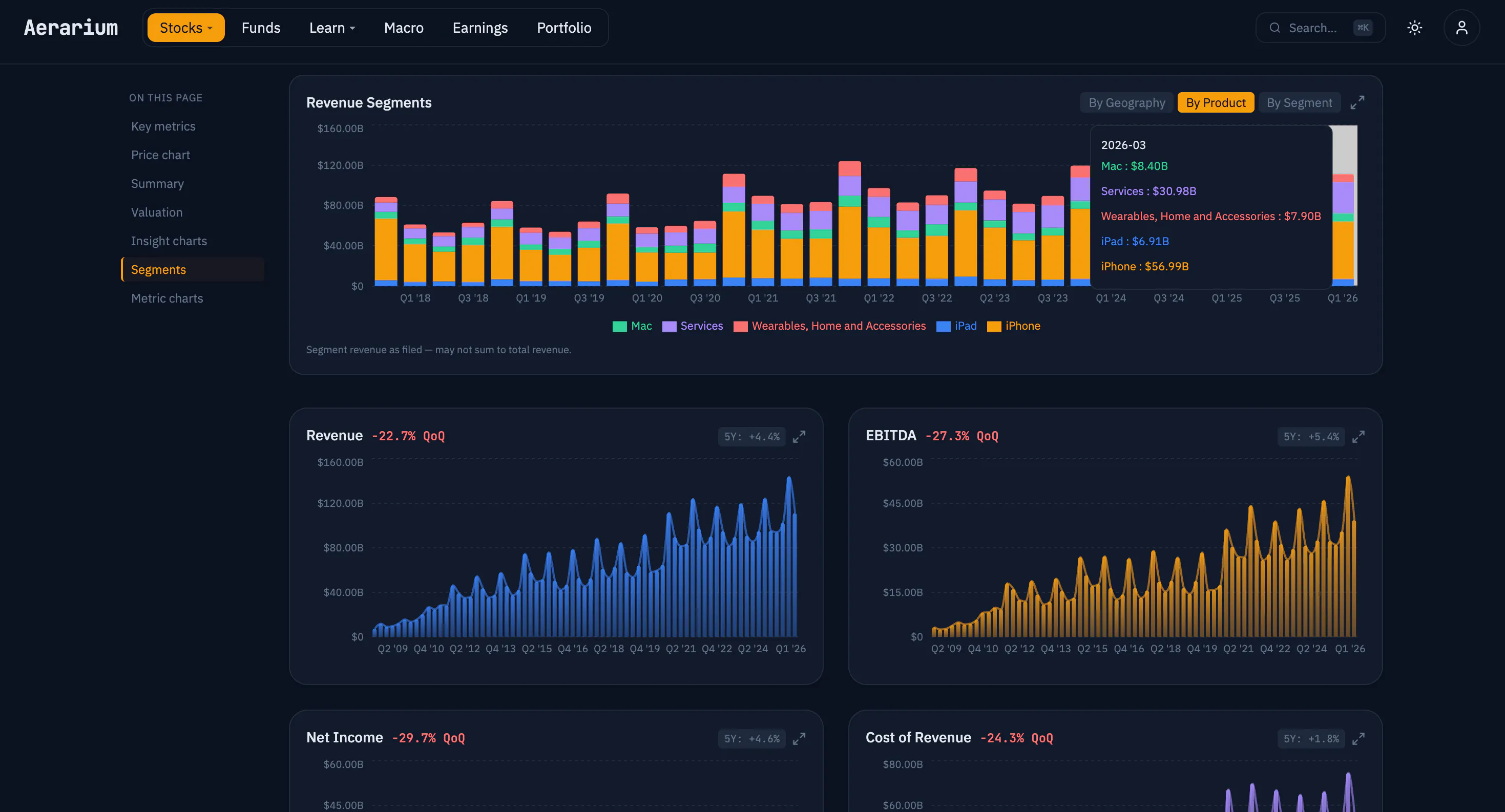The height and width of the screenshot is (812, 1505).
Task: Click the Revenue -22.7% QoQ value
Action: pyautogui.click(x=408, y=436)
